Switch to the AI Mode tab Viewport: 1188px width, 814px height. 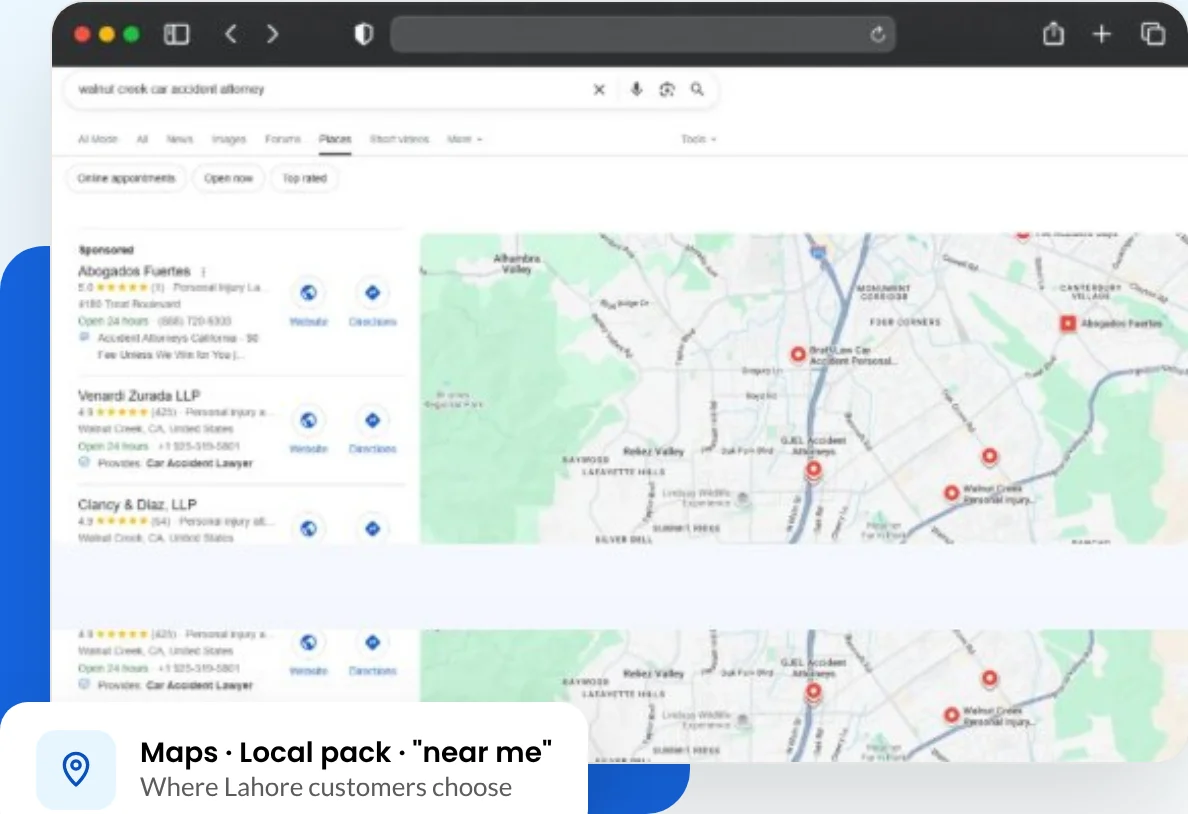point(98,139)
